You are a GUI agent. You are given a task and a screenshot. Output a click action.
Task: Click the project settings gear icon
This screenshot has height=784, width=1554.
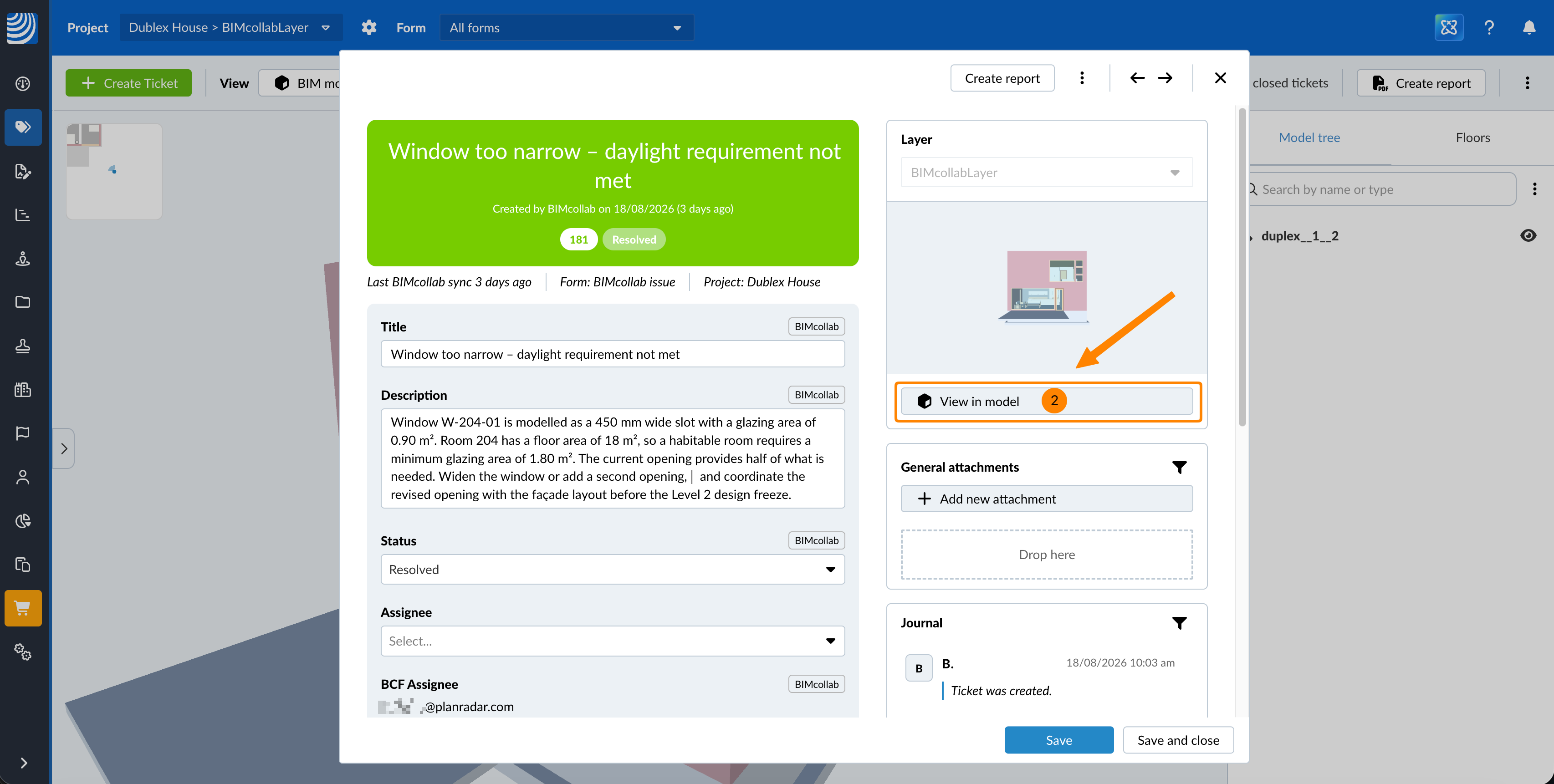368,28
